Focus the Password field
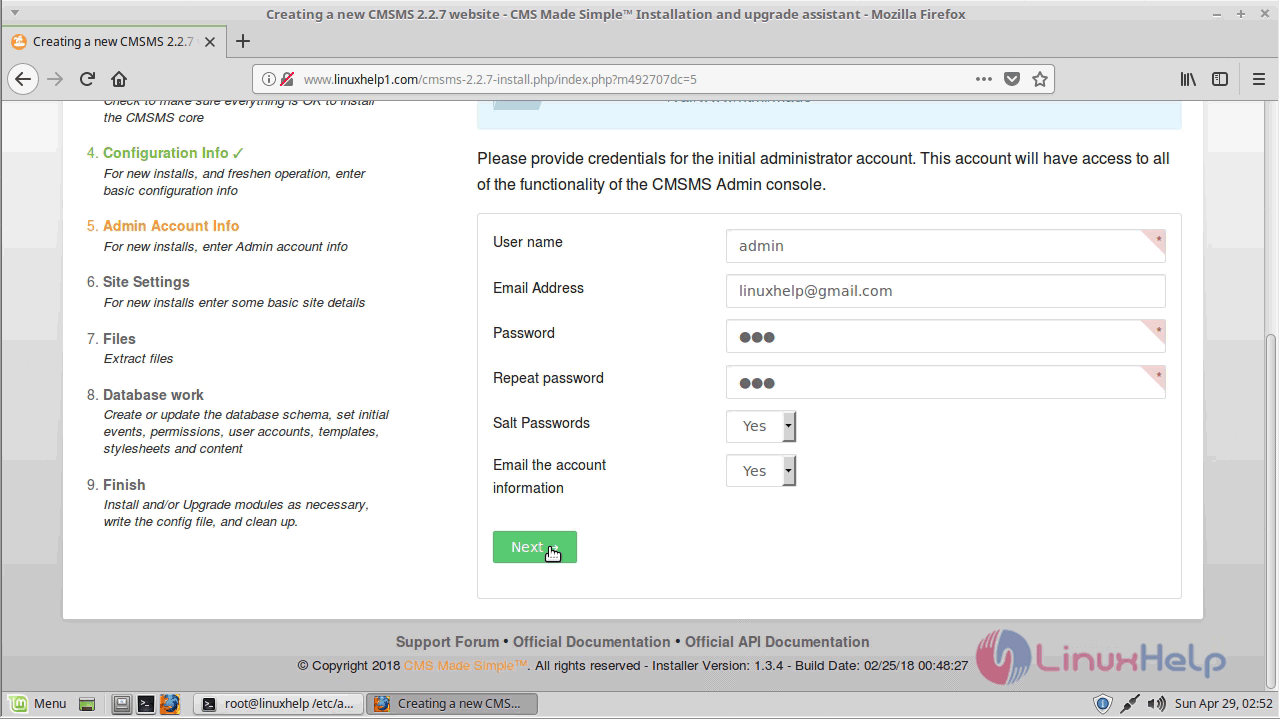The height and width of the screenshot is (720, 1280). coord(945,337)
